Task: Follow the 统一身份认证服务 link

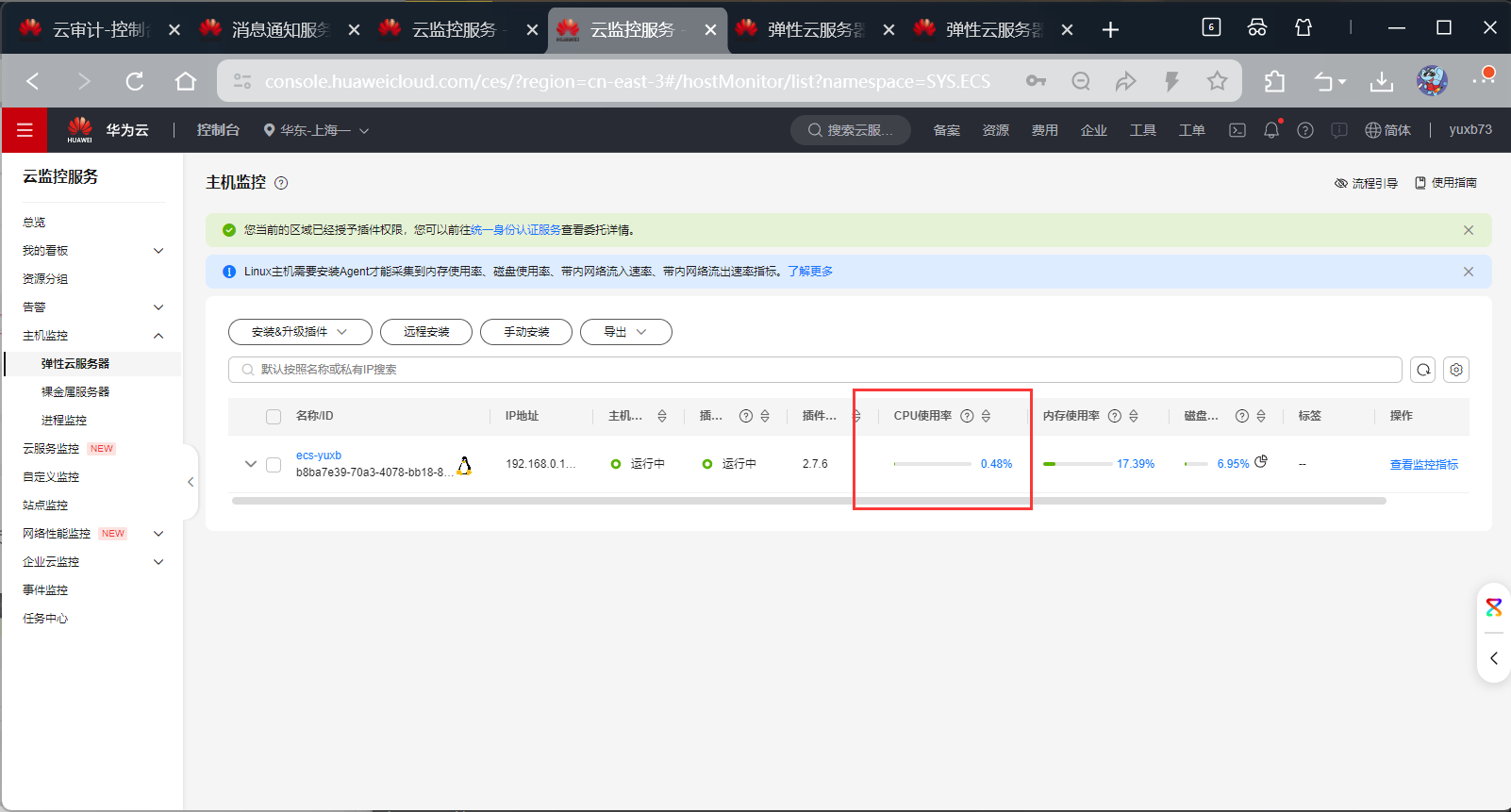Action: tap(516, 230)
